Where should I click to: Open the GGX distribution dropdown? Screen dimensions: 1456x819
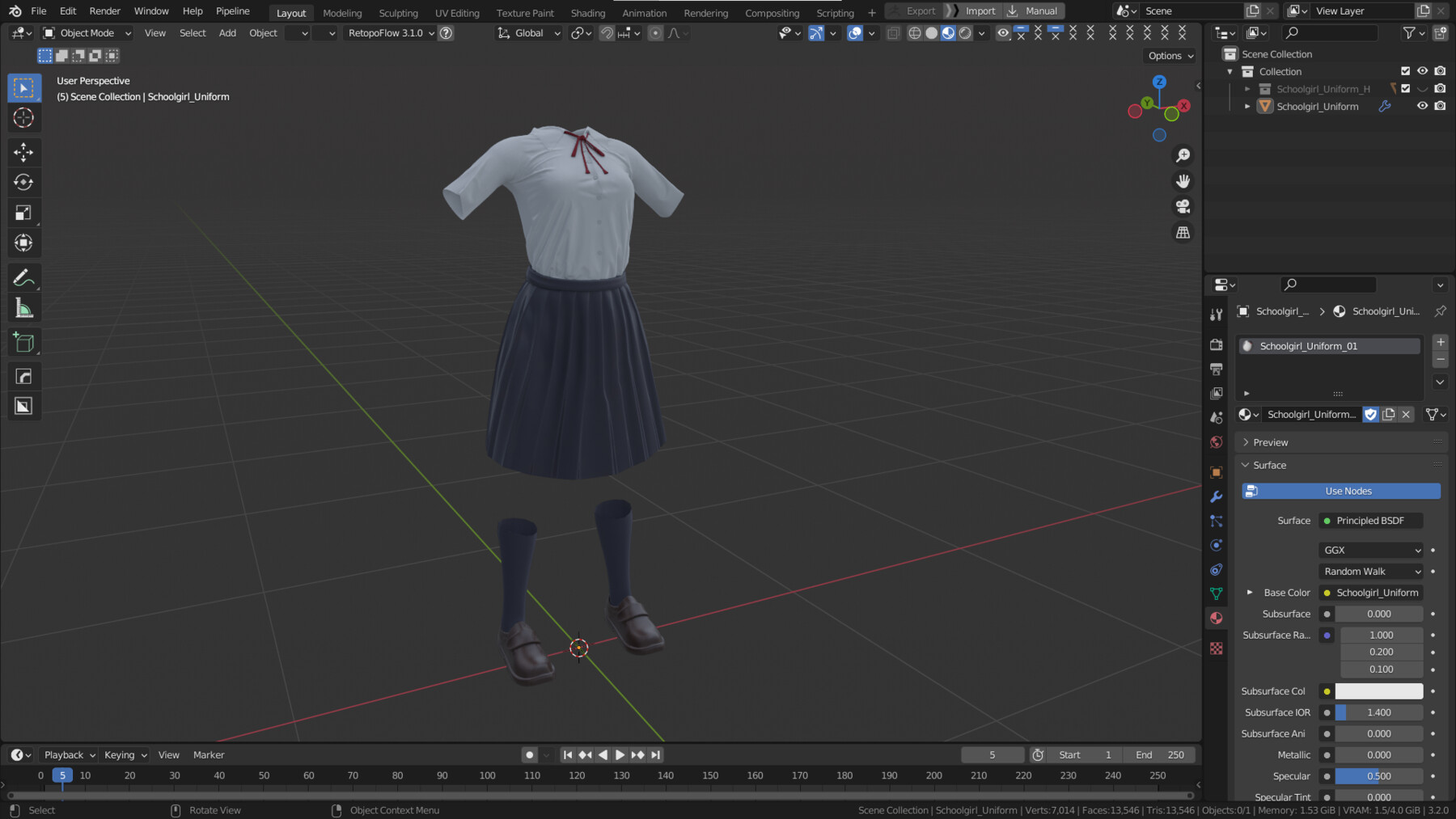click(x=1370, y=550)
